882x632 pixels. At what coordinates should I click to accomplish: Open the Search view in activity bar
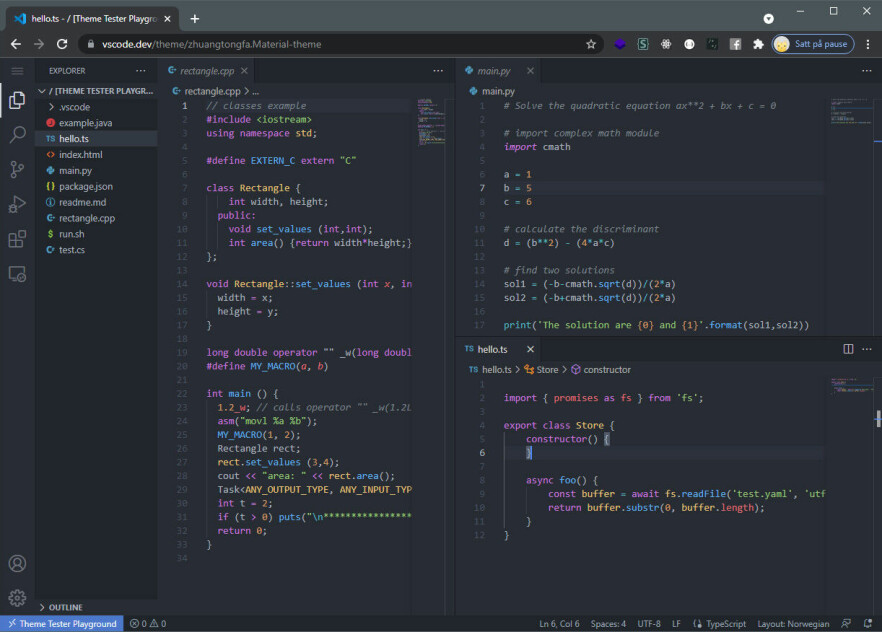17,134
